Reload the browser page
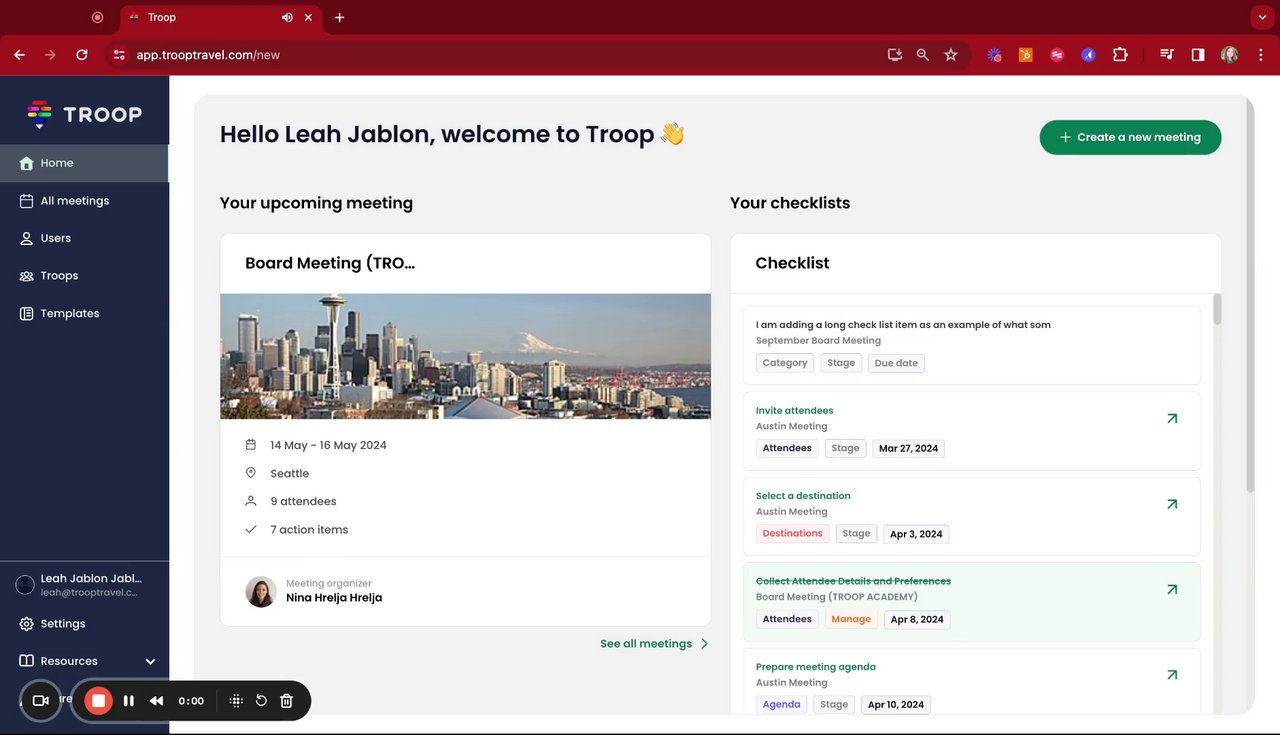1280x735 pixels. [82, 55]
